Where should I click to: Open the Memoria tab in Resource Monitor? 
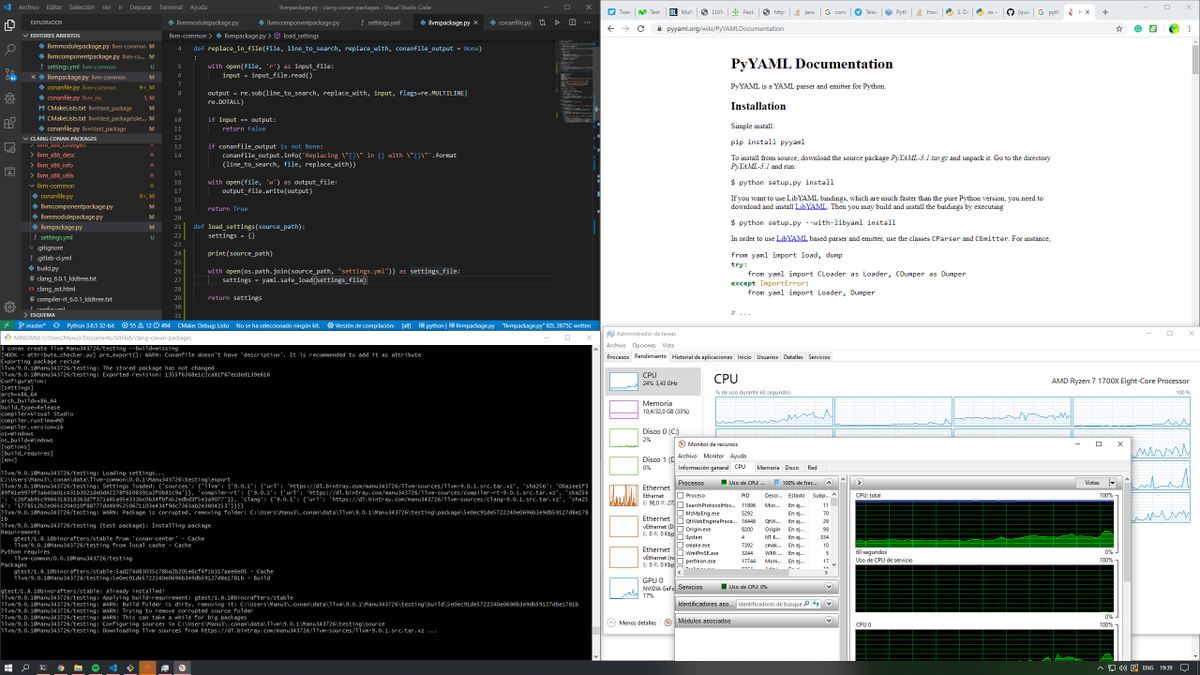tap(768, 467)
